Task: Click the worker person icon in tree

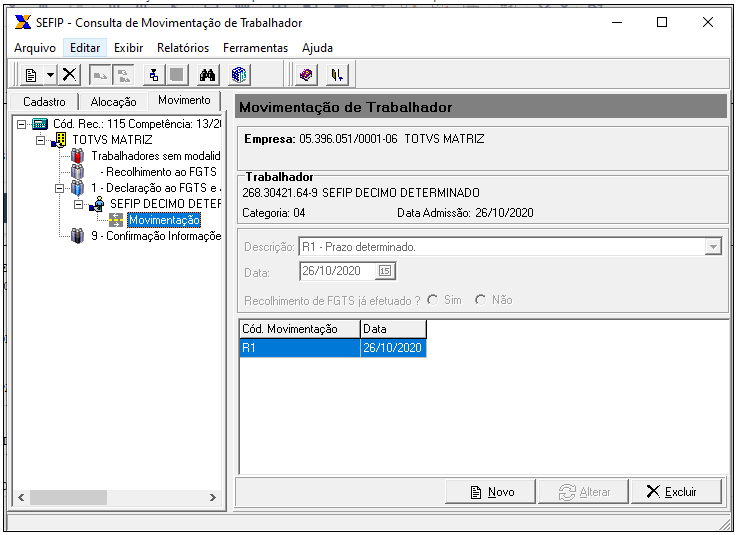Action: 97,204
